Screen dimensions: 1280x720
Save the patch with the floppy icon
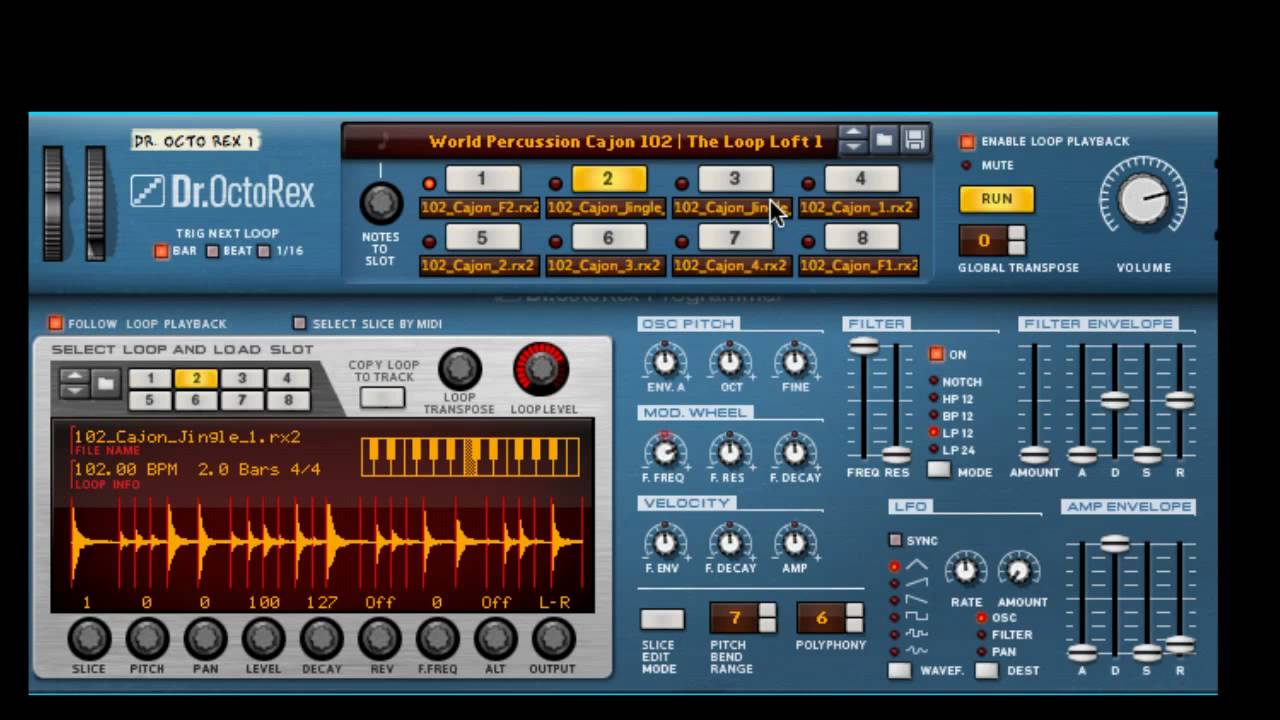tap(915, 141)
